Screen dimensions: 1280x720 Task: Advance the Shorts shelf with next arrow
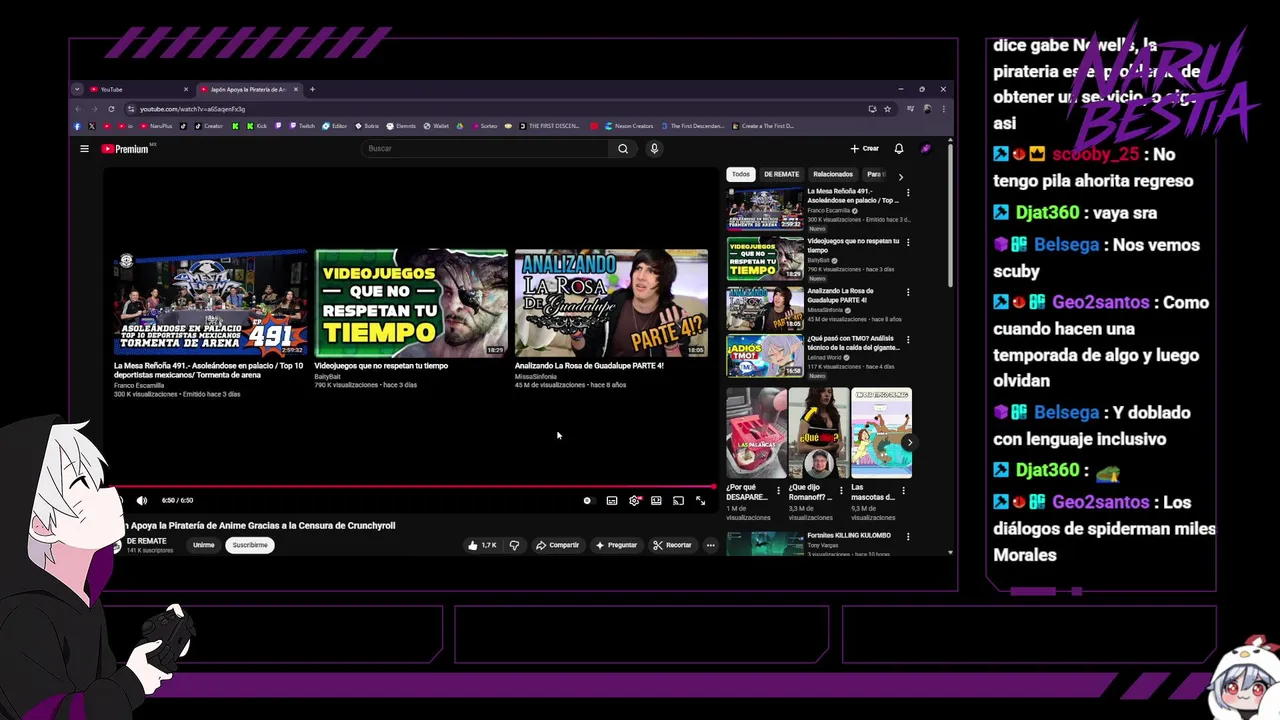click(908, 442)
